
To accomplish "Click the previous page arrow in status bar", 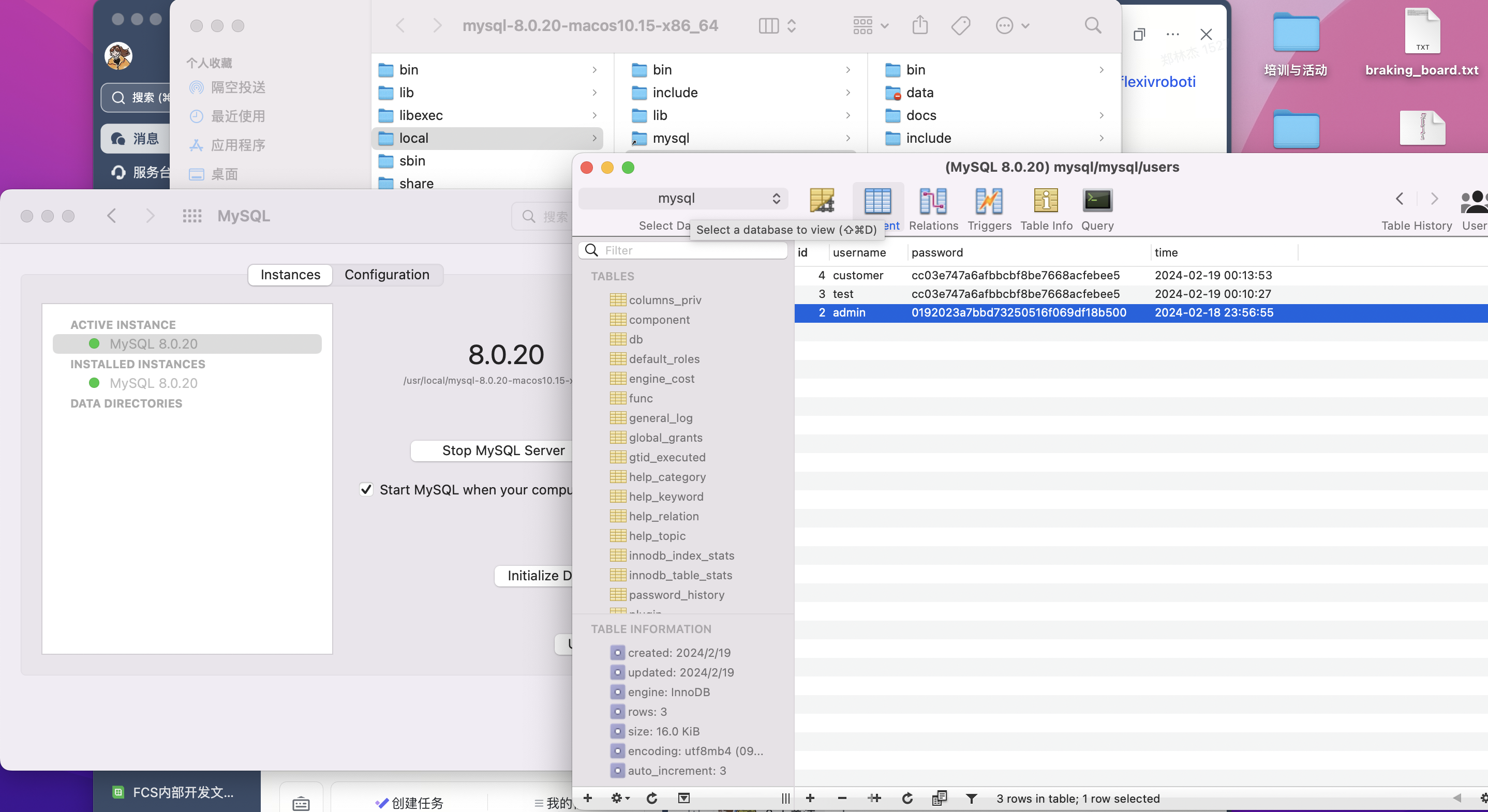I will (1457, 798).
